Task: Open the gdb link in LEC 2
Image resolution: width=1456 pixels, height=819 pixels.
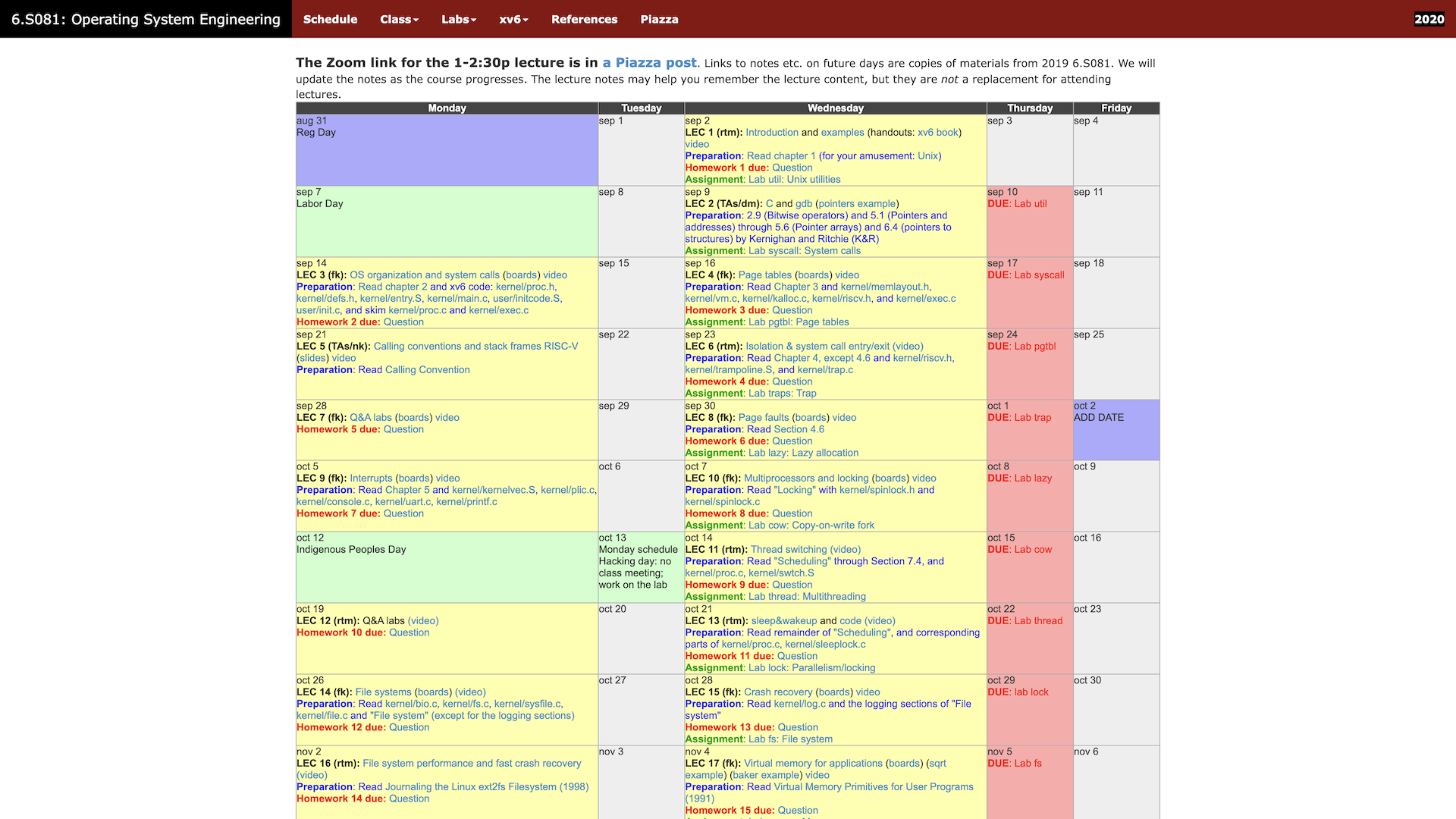Action: coord(804,204)
